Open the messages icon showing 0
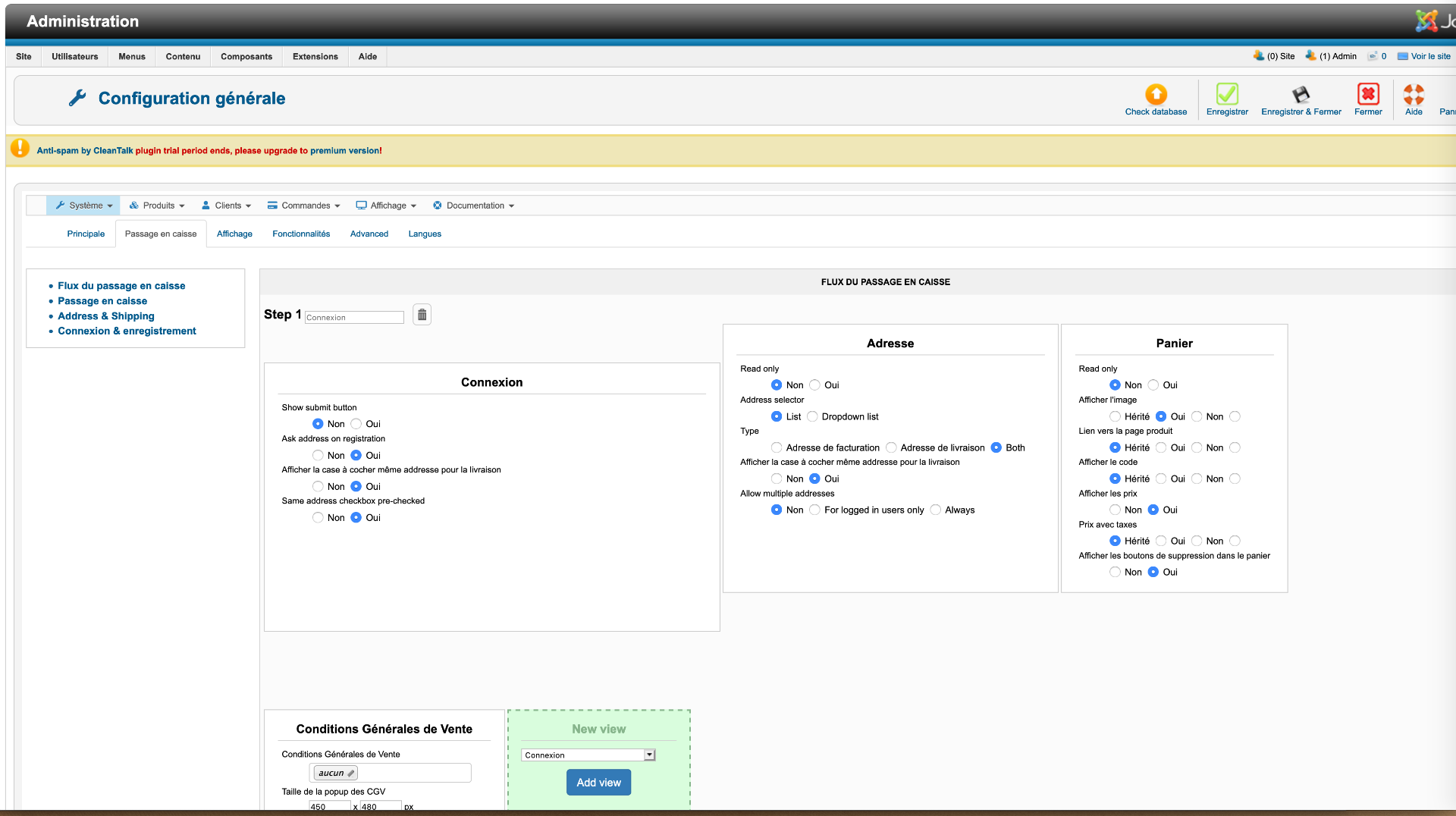 point(1373,56)
